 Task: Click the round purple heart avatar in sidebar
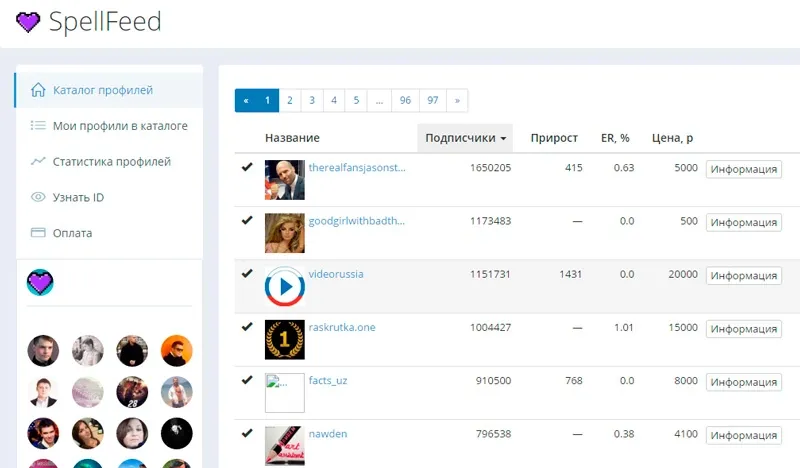40,282
